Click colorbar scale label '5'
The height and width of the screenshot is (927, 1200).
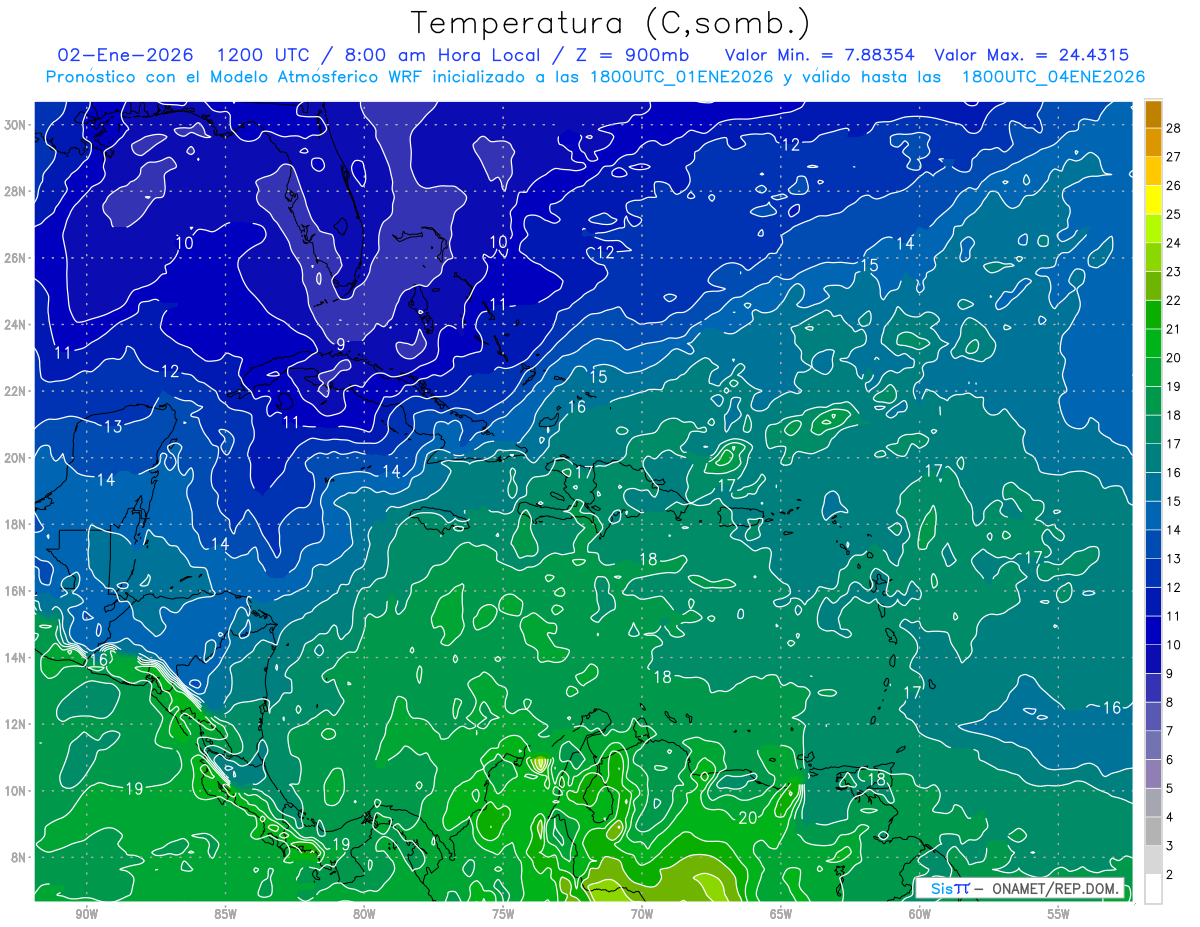click(x=1171, y=789)
